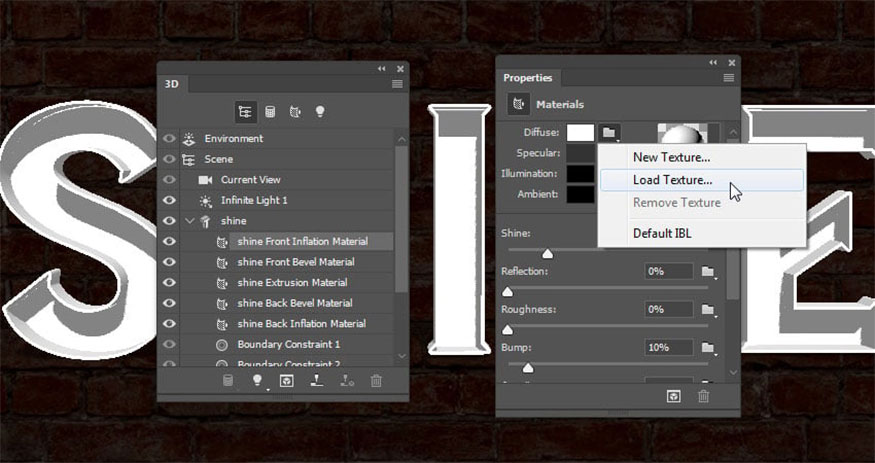Choose New Texture from the menu
Image resolution: width=875 pixels, height=463 pixels.
(x=671, y=157)
